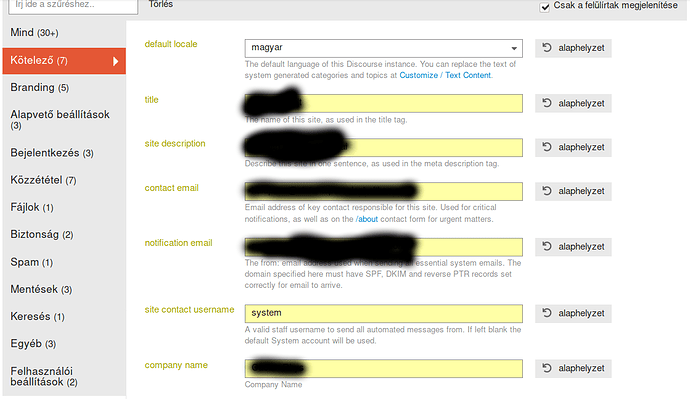Open the Spam (1) category

tap(64, 262)
